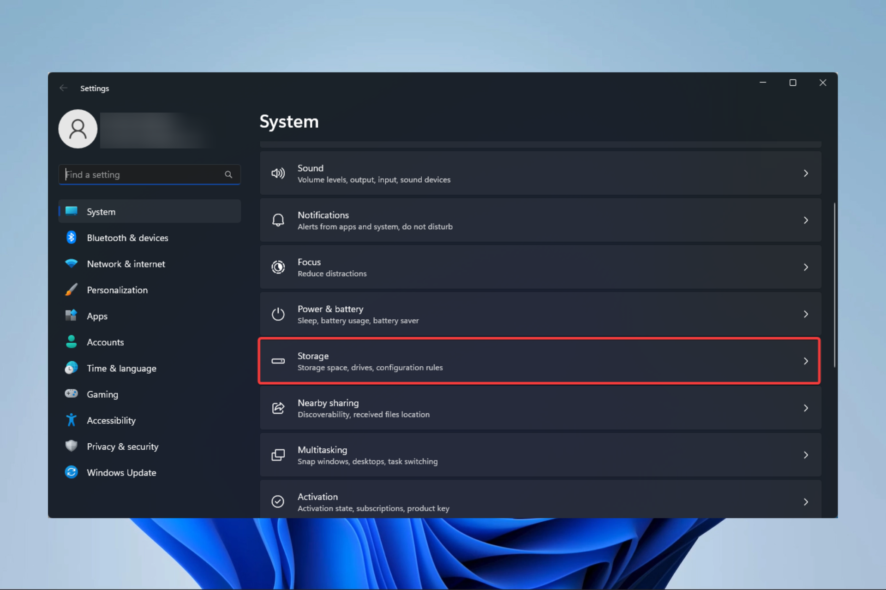Click the Focus target icon
The height and width of the screenshot is (590, 886).
click(278, 267)
